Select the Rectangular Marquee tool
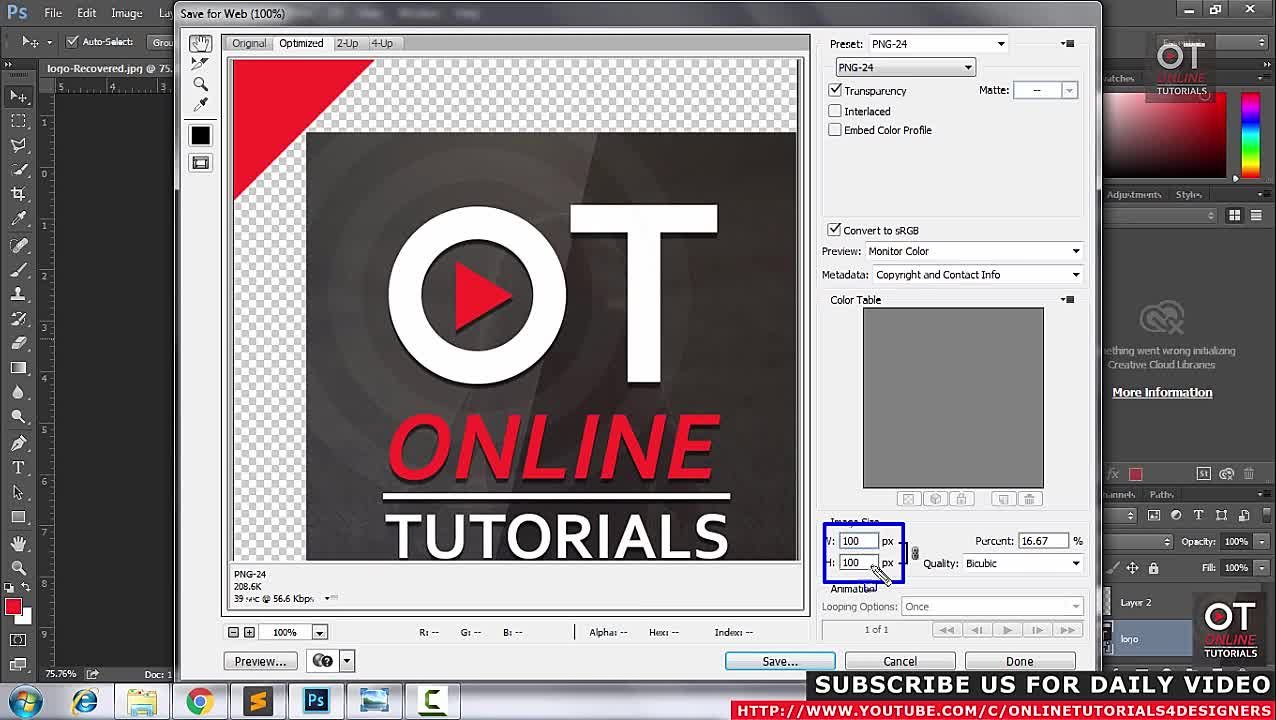Screen dimensions: 1276x720 pyautogui.click(x=19, y=121)
